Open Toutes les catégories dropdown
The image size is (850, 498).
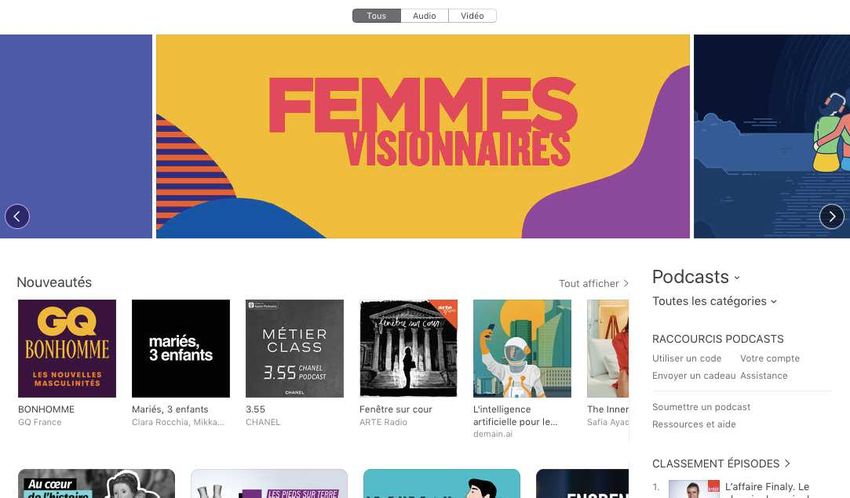714,301
